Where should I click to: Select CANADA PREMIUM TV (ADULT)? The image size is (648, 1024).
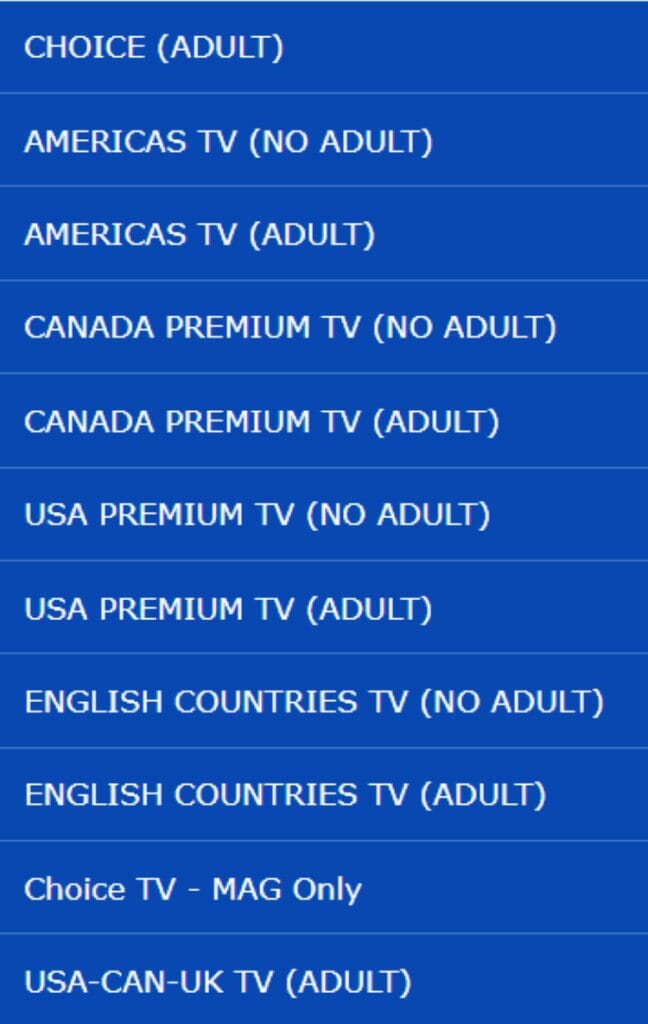click(324, 421)
